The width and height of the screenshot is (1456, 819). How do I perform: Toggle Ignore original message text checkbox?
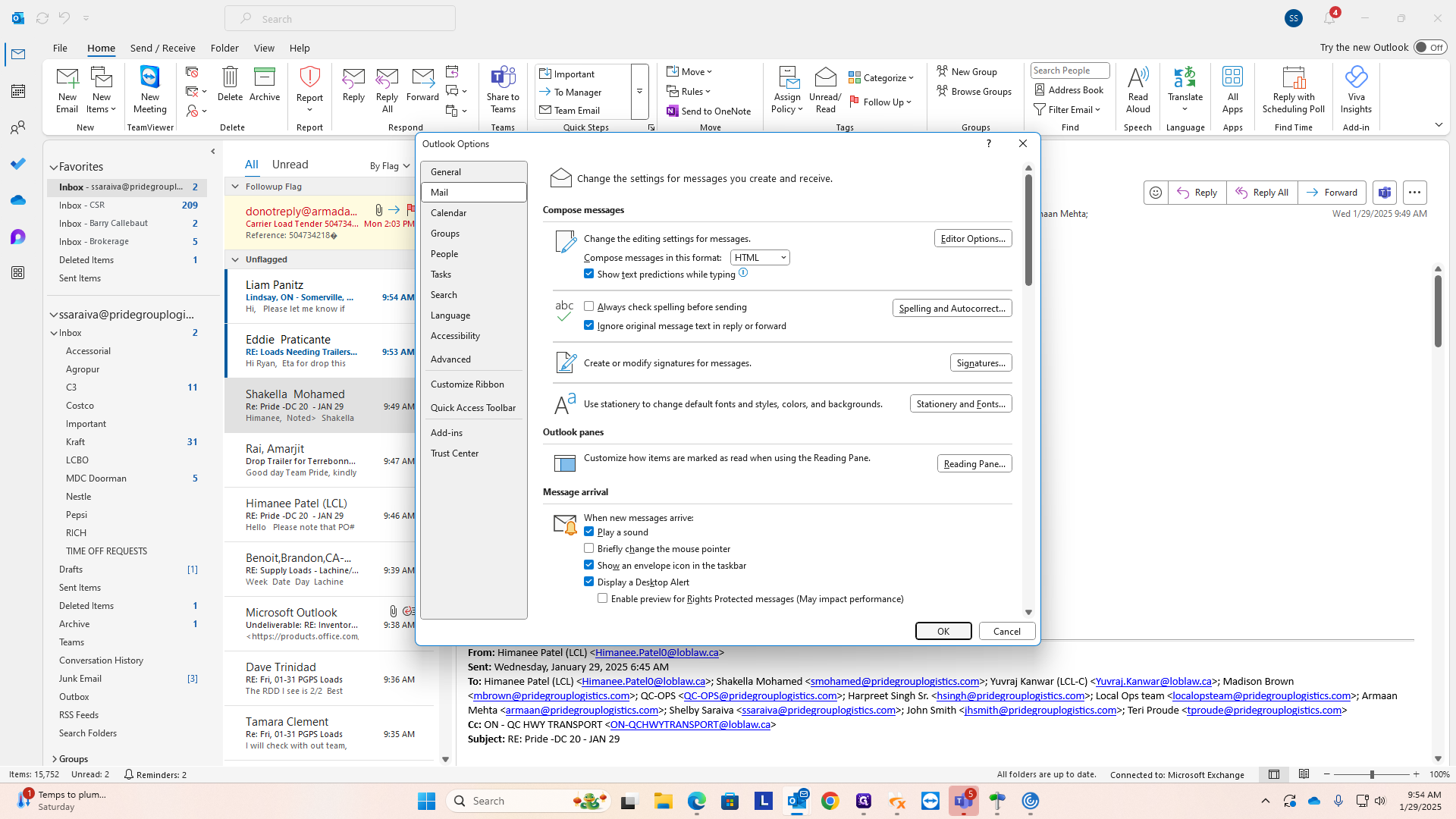pyautogui.click(x=589, y=325)
